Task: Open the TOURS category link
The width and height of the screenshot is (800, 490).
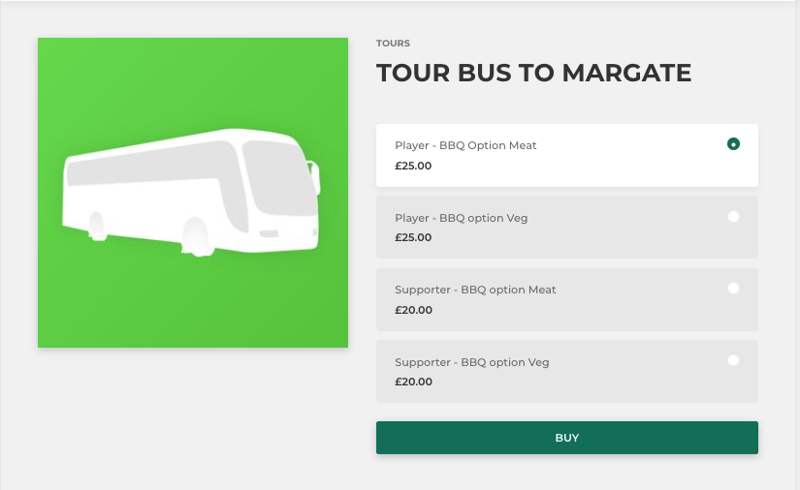Action: pyautogui.click(x=393, y=43)
